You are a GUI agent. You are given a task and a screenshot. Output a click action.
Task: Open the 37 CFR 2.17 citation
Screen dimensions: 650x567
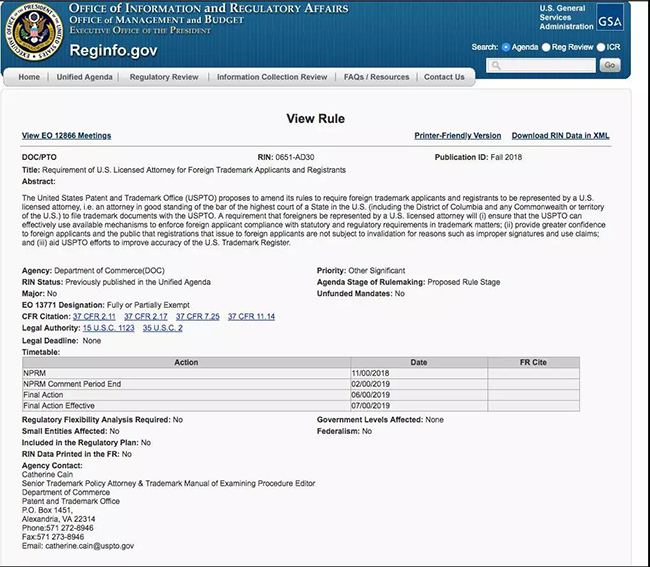pyautogui.click(x=146, y=317)
